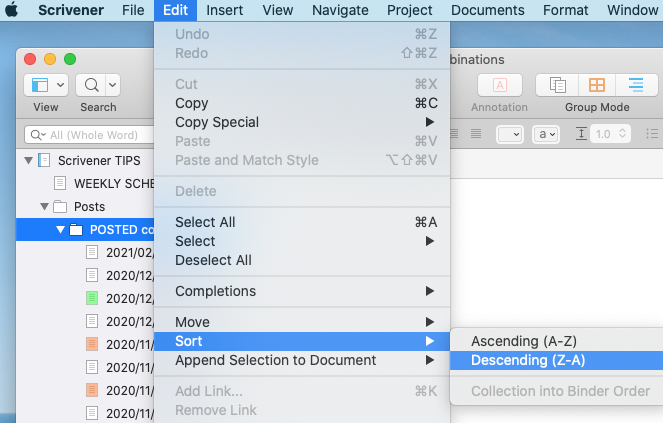
Task: Select the Scrivenings group mode icon
Action: point(558,85)
